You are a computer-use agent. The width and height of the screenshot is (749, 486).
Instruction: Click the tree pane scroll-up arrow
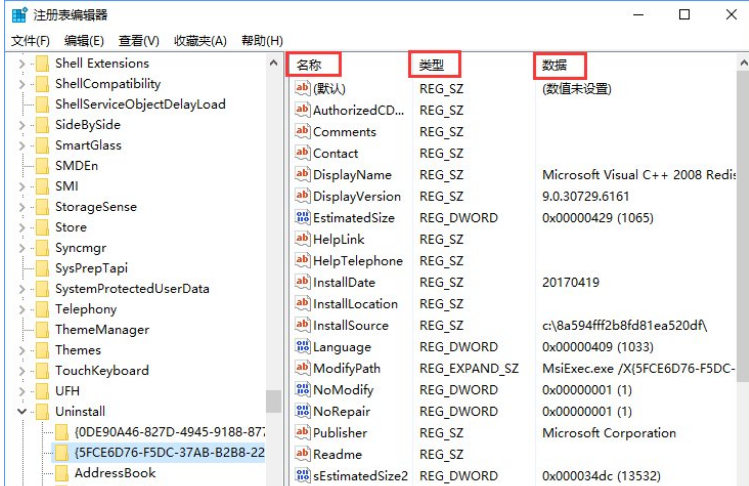pyautogui.click(x=274, y=63)
